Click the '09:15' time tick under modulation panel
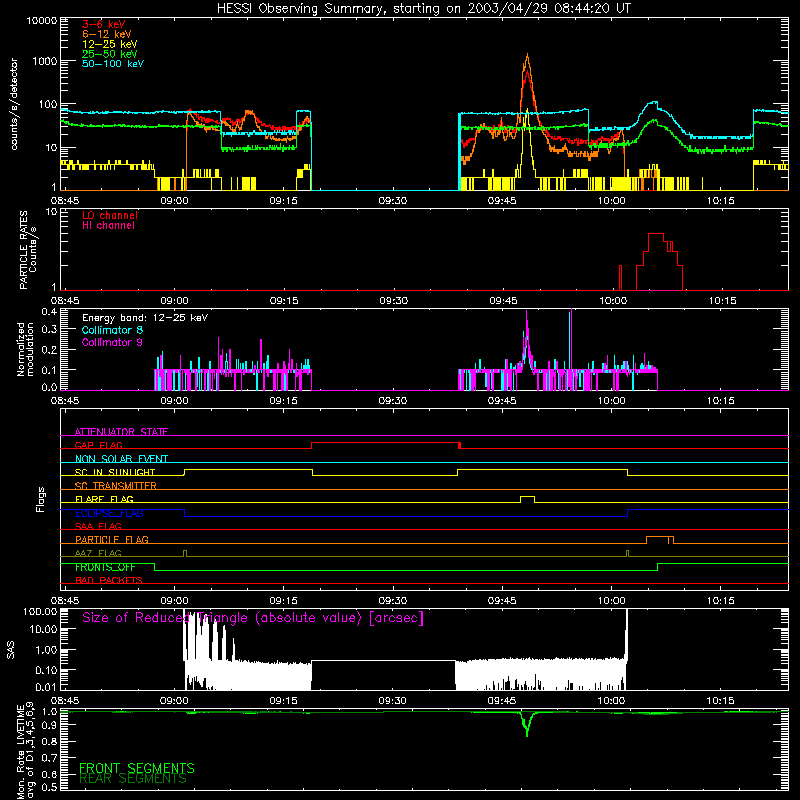Image resolution: width=800 pixels, height=800 pixels. click(x=284, y=401)
